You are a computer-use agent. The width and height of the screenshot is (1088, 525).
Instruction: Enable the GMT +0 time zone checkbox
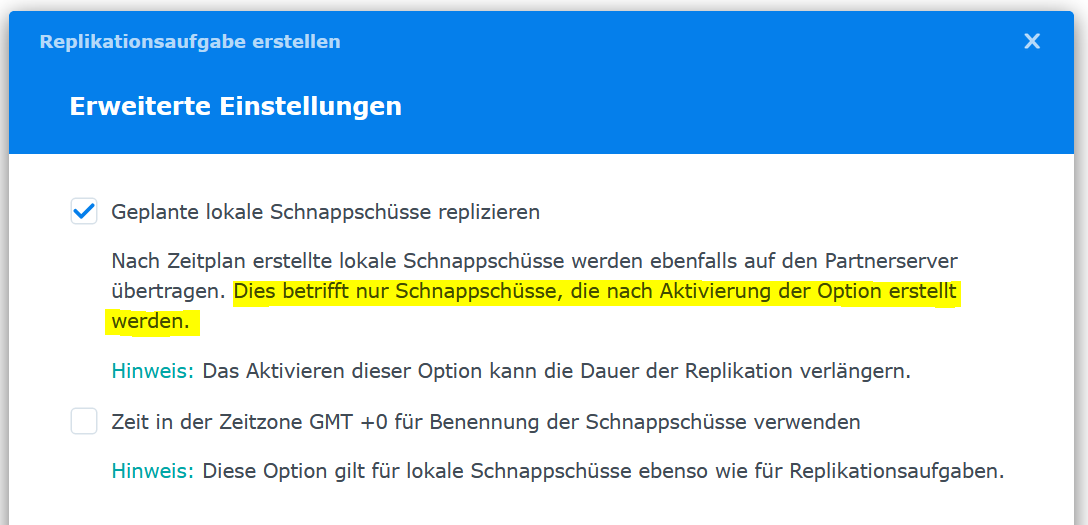[x=84, y=421]
